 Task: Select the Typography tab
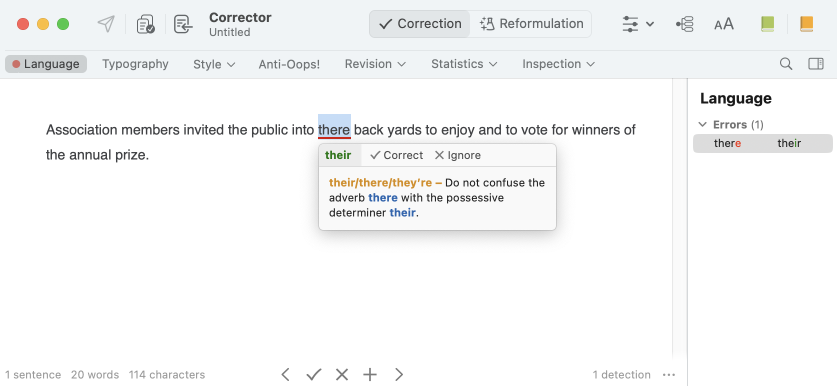click(x=135, y=64)
